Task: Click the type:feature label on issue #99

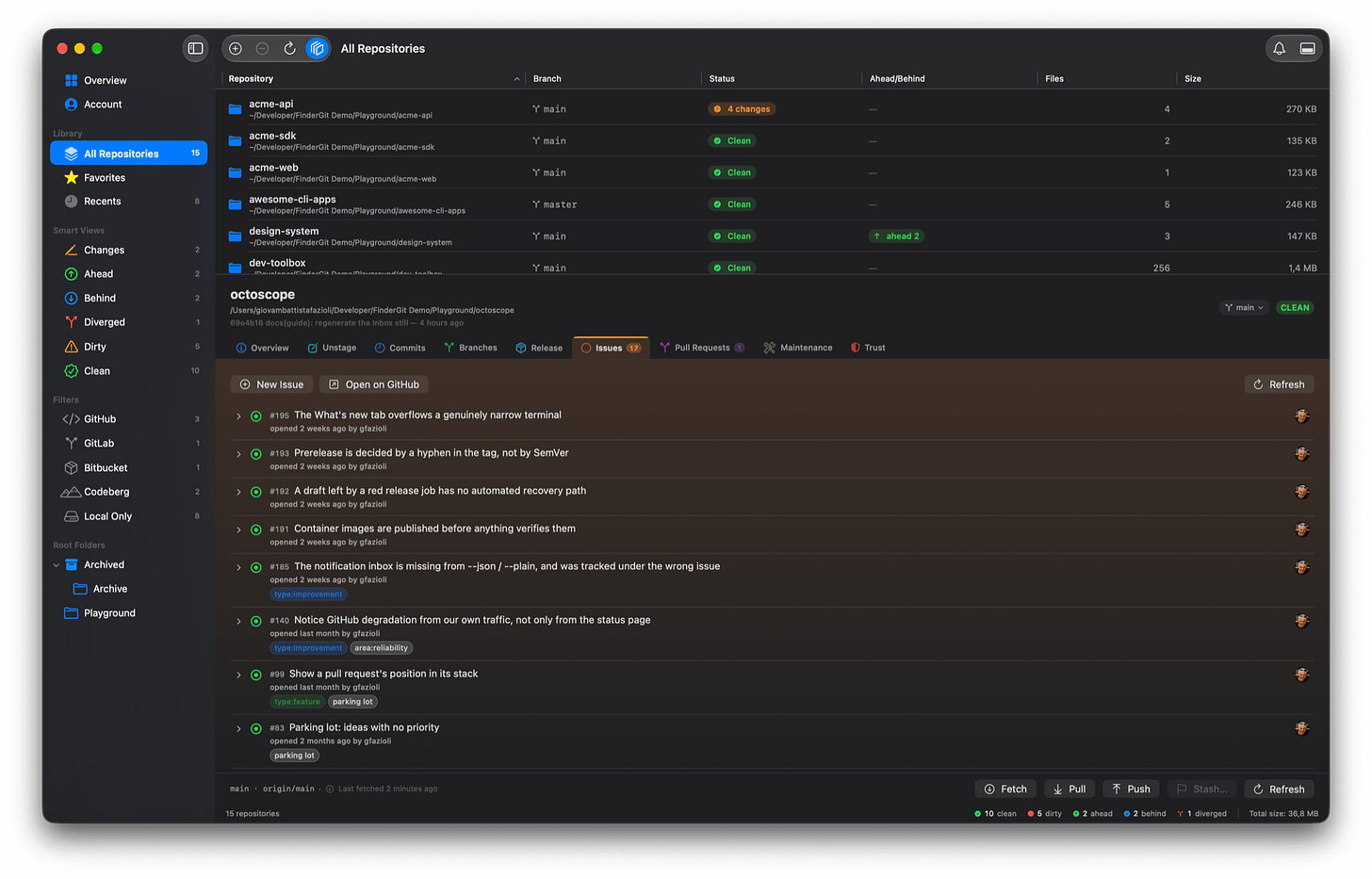Action: (x=298, y=702)
